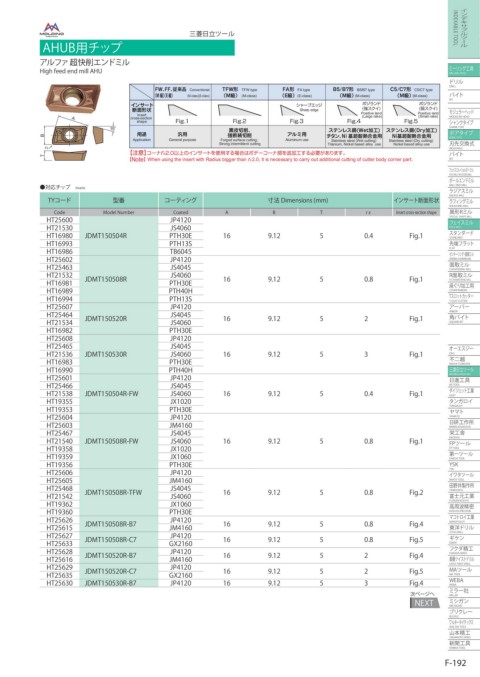Screen dimensions: 480x677
Task: Open the 山本精工 maker tab
Action: tap(463, 633)
